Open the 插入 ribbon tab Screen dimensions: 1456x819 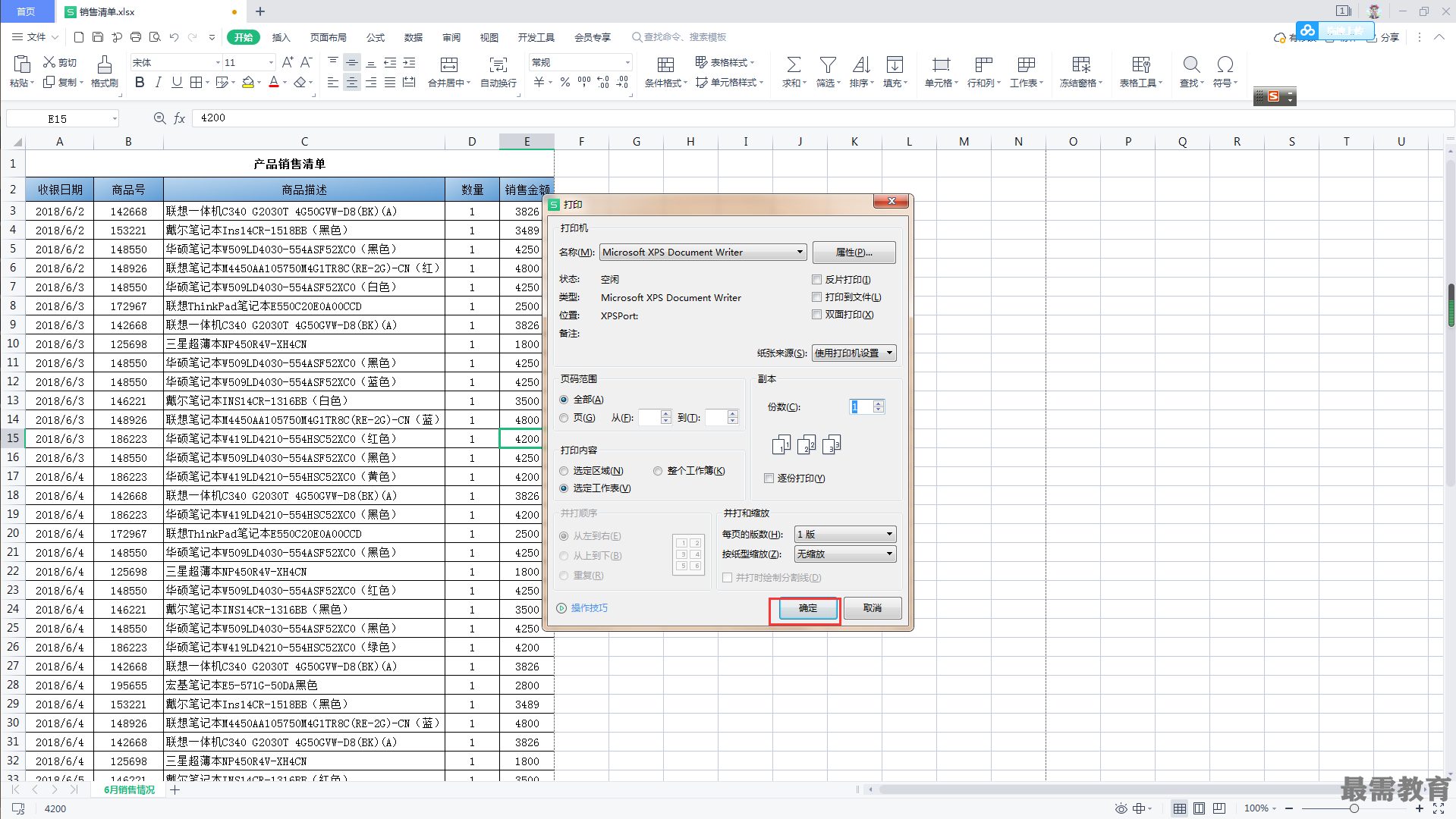point(281,37)
